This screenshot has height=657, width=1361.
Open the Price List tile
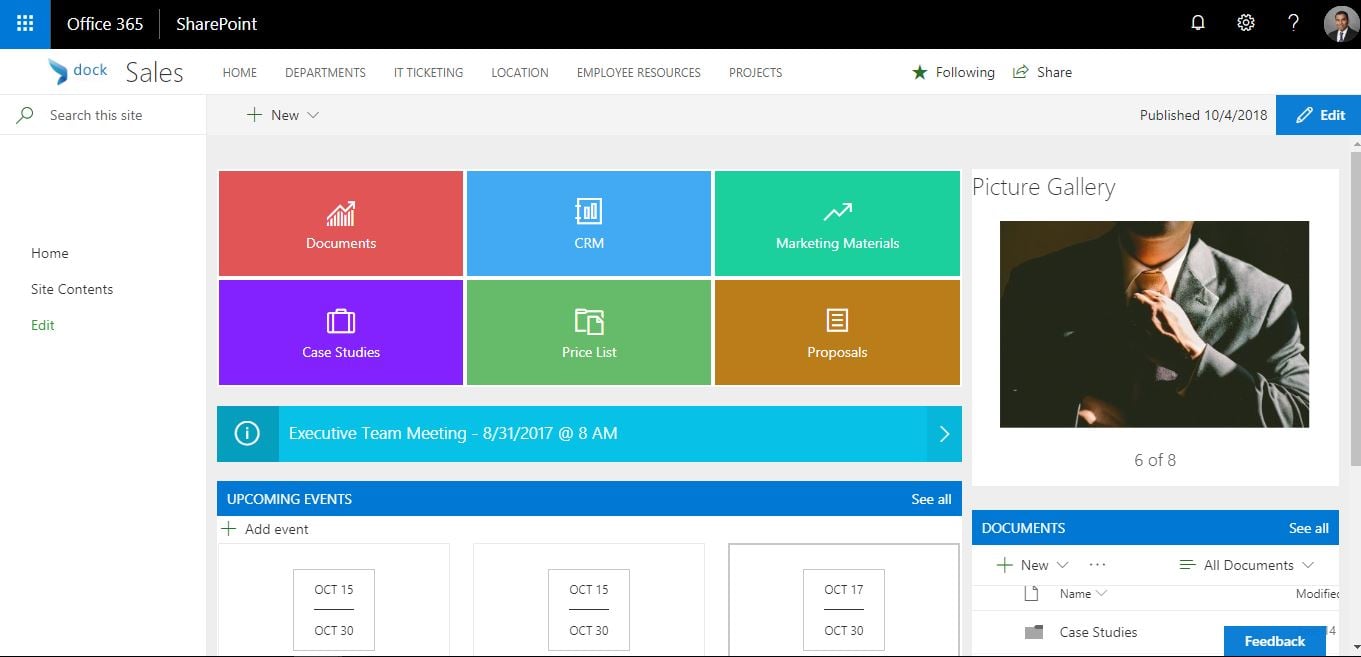click(x=588, y=332)
